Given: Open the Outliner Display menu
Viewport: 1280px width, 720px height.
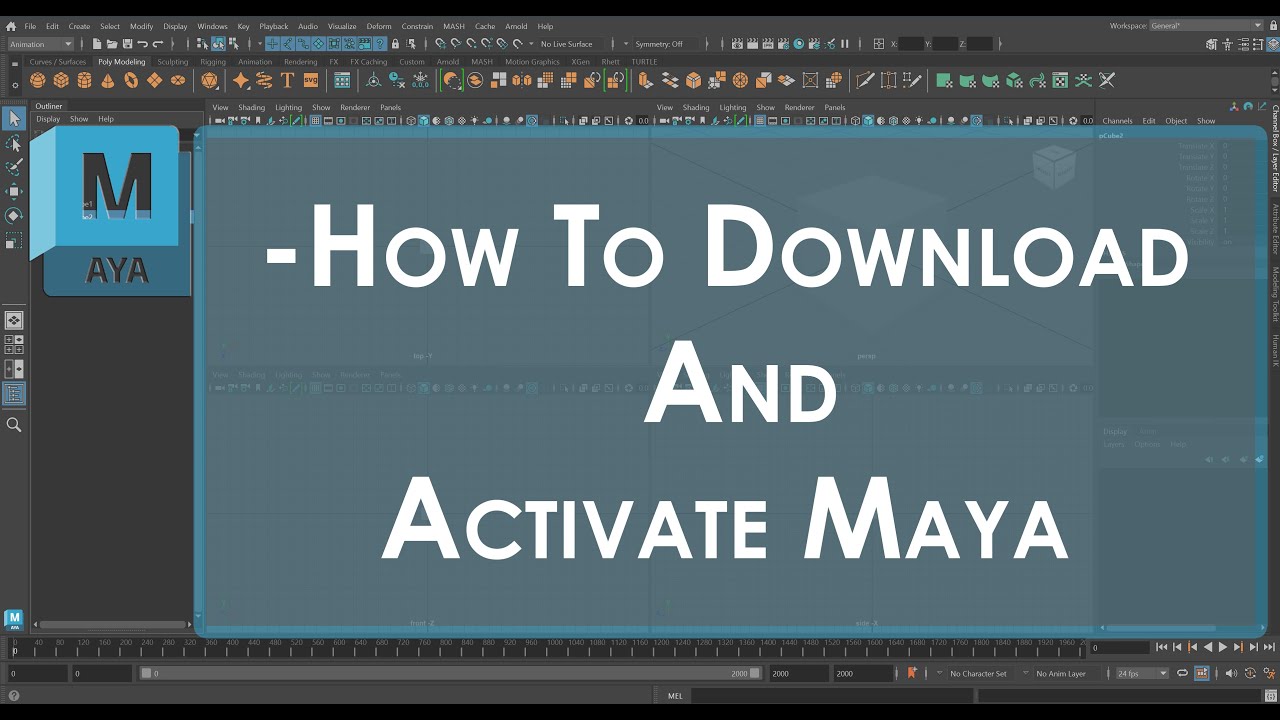Looking at the screenshot, I should 48,119.
